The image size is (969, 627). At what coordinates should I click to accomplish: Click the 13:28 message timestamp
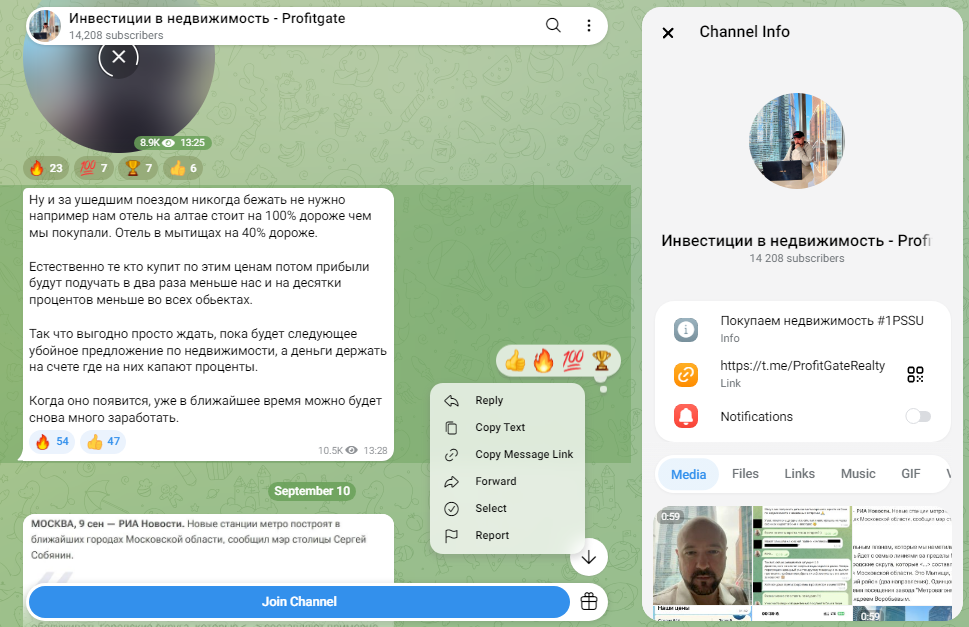375,450
